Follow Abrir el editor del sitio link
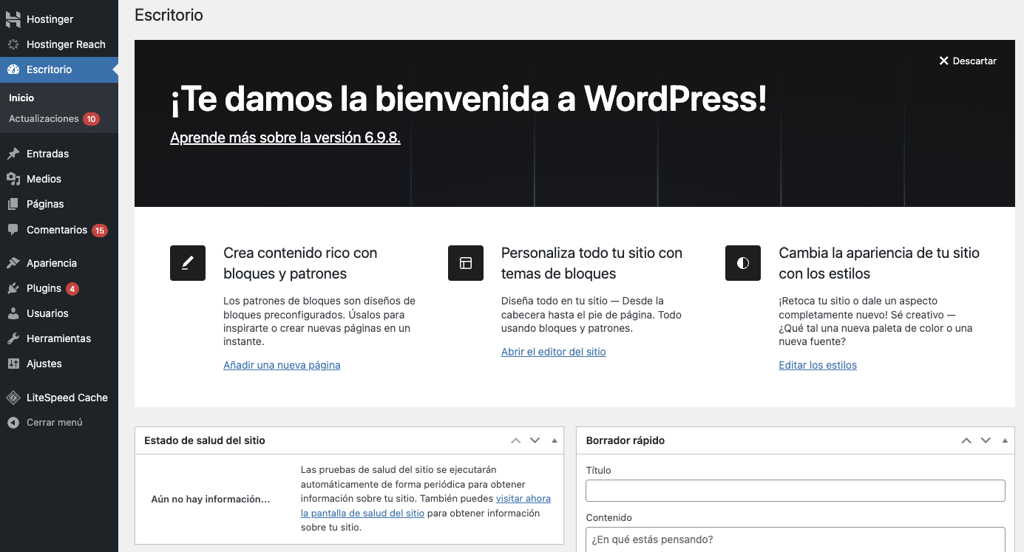The height and width of the screenshot is (552, 1024). [553, 351]
